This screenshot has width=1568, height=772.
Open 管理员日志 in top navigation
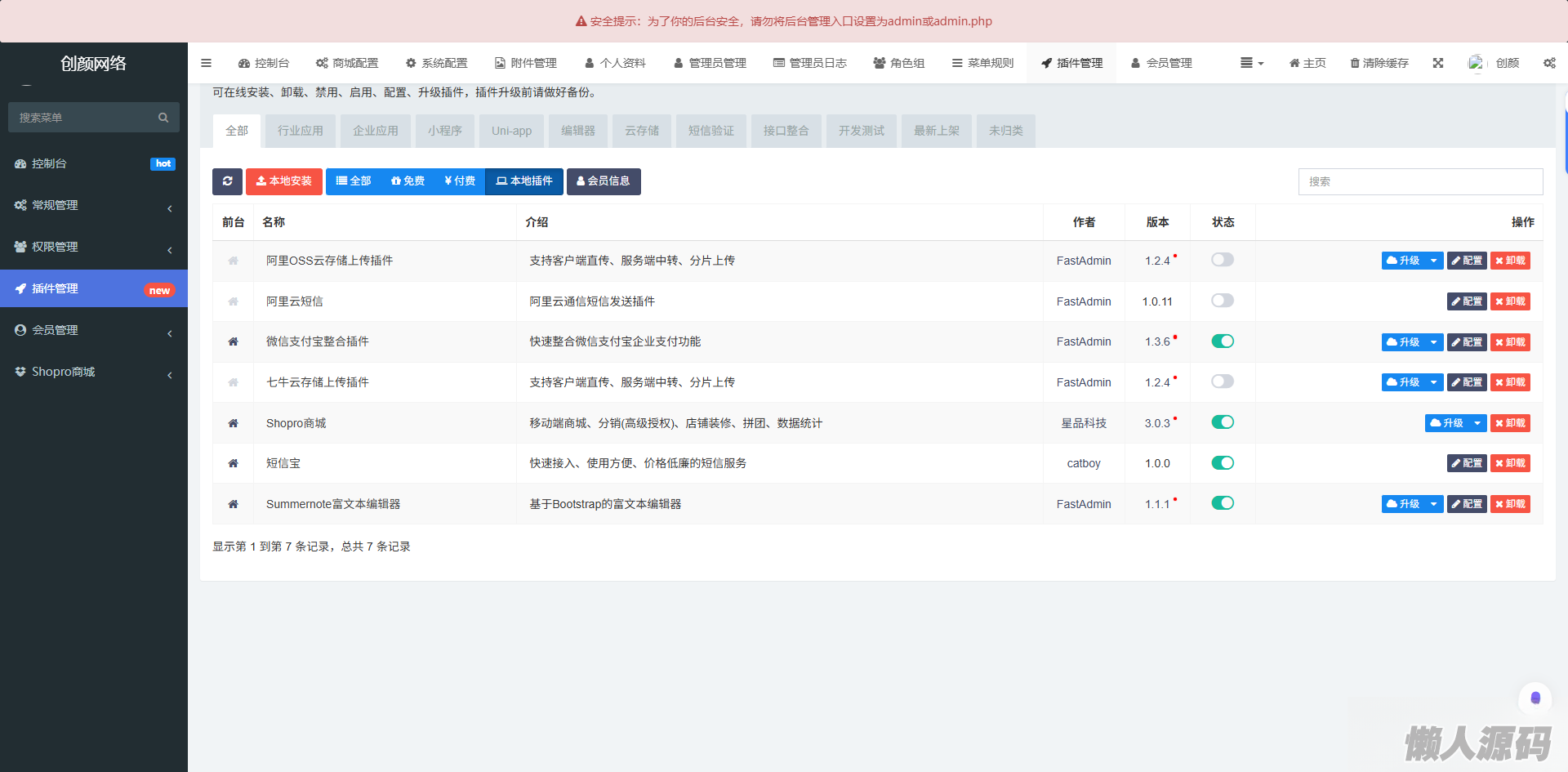pos(809,63)
